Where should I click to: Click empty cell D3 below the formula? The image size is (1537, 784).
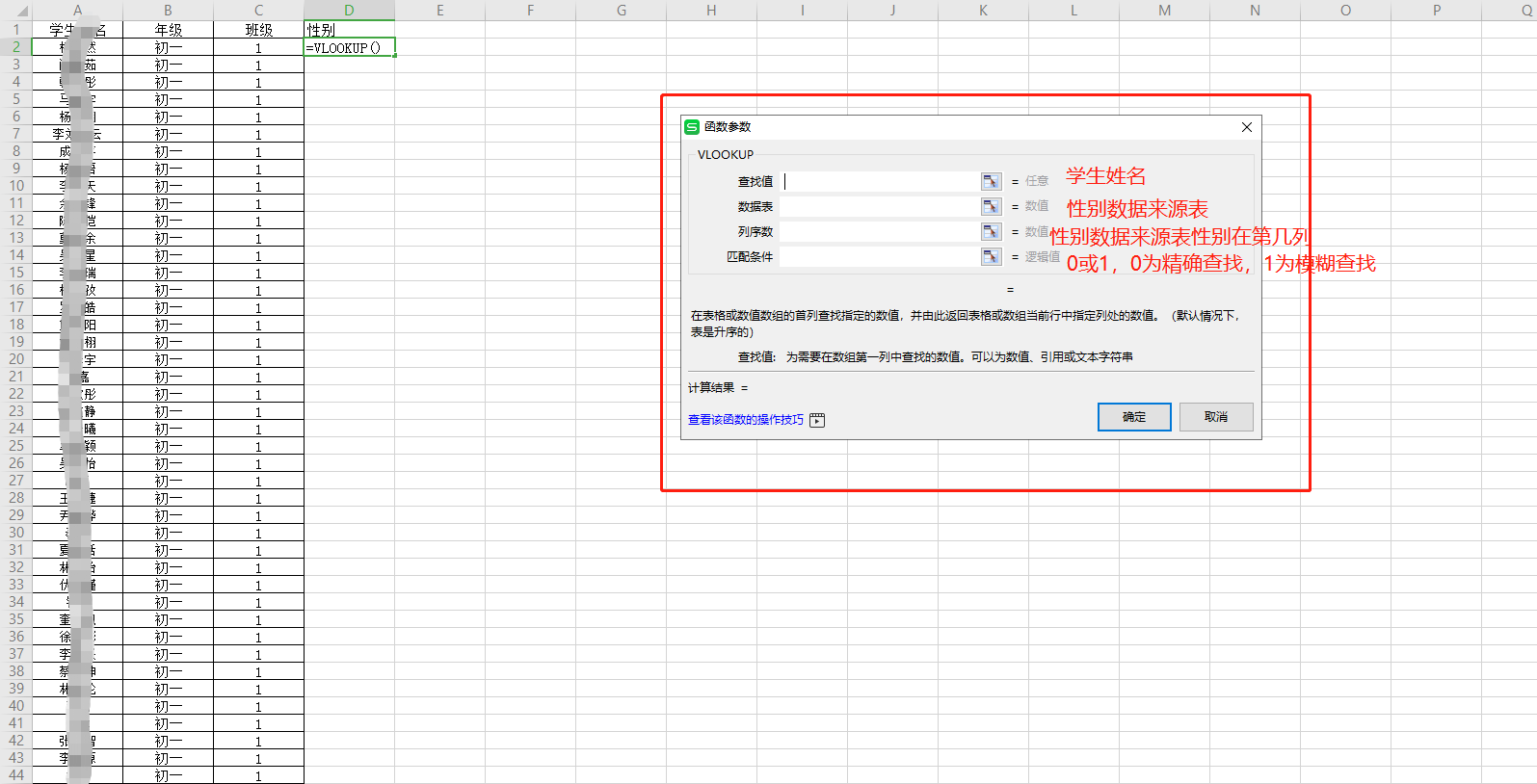pos(349,65)
